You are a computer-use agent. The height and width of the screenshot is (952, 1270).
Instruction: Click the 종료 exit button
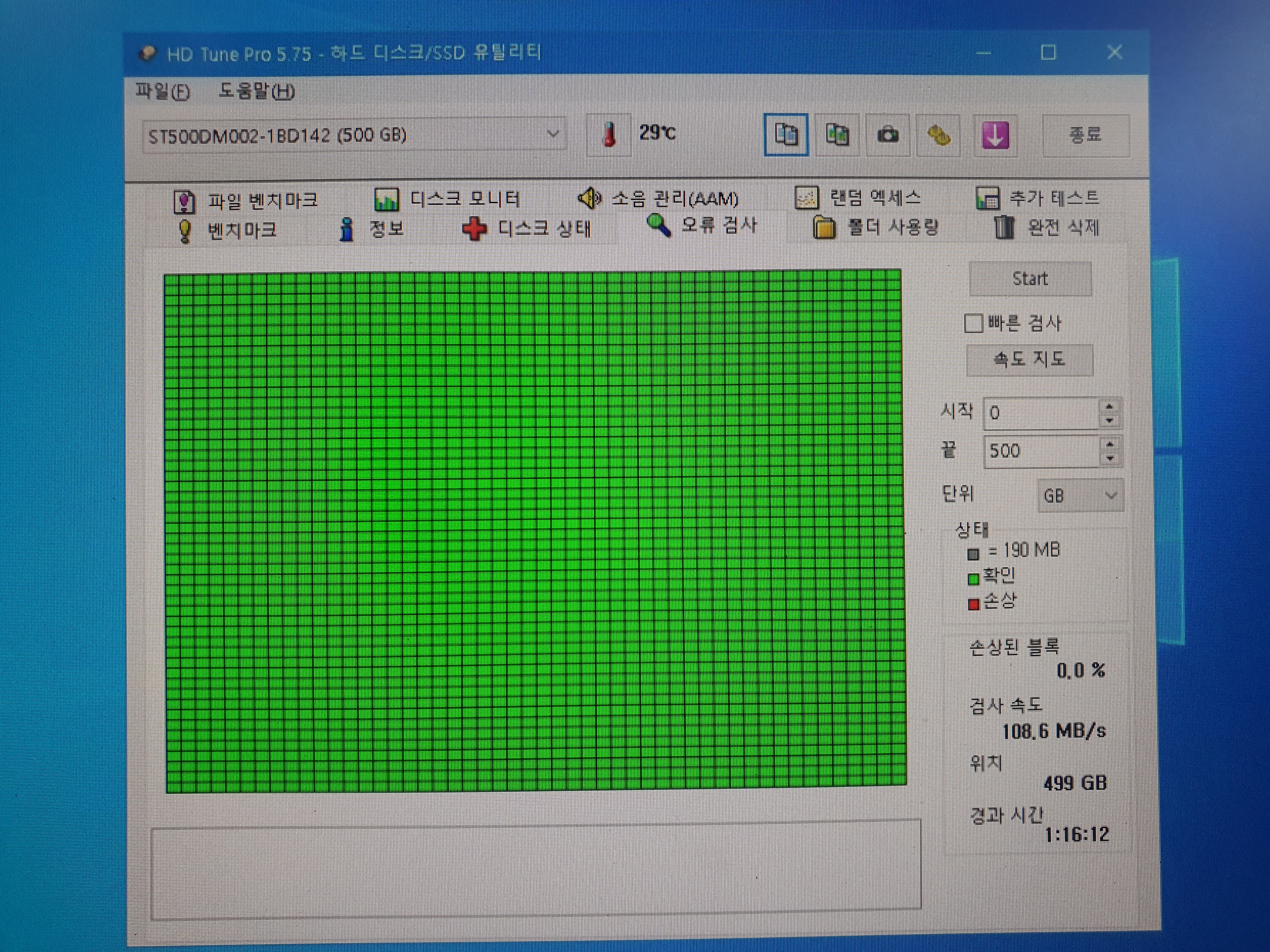1085,135
